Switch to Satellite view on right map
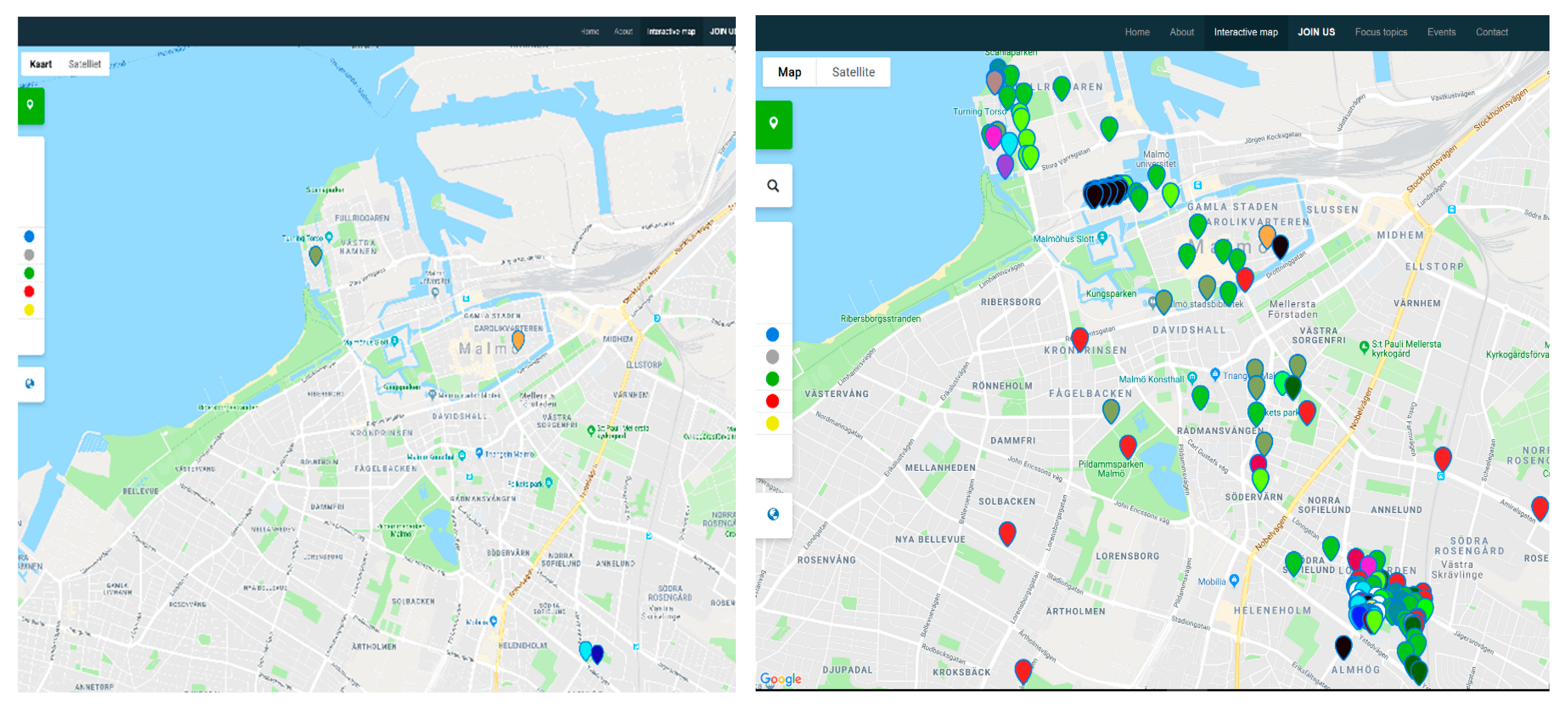Viewport: 1568px width, 709px height. pos(853,72)
